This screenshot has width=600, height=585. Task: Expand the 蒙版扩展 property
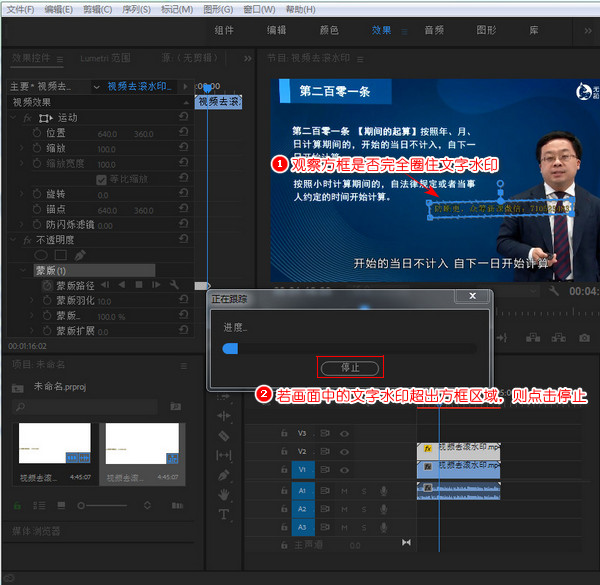click(x=32, y=331)
